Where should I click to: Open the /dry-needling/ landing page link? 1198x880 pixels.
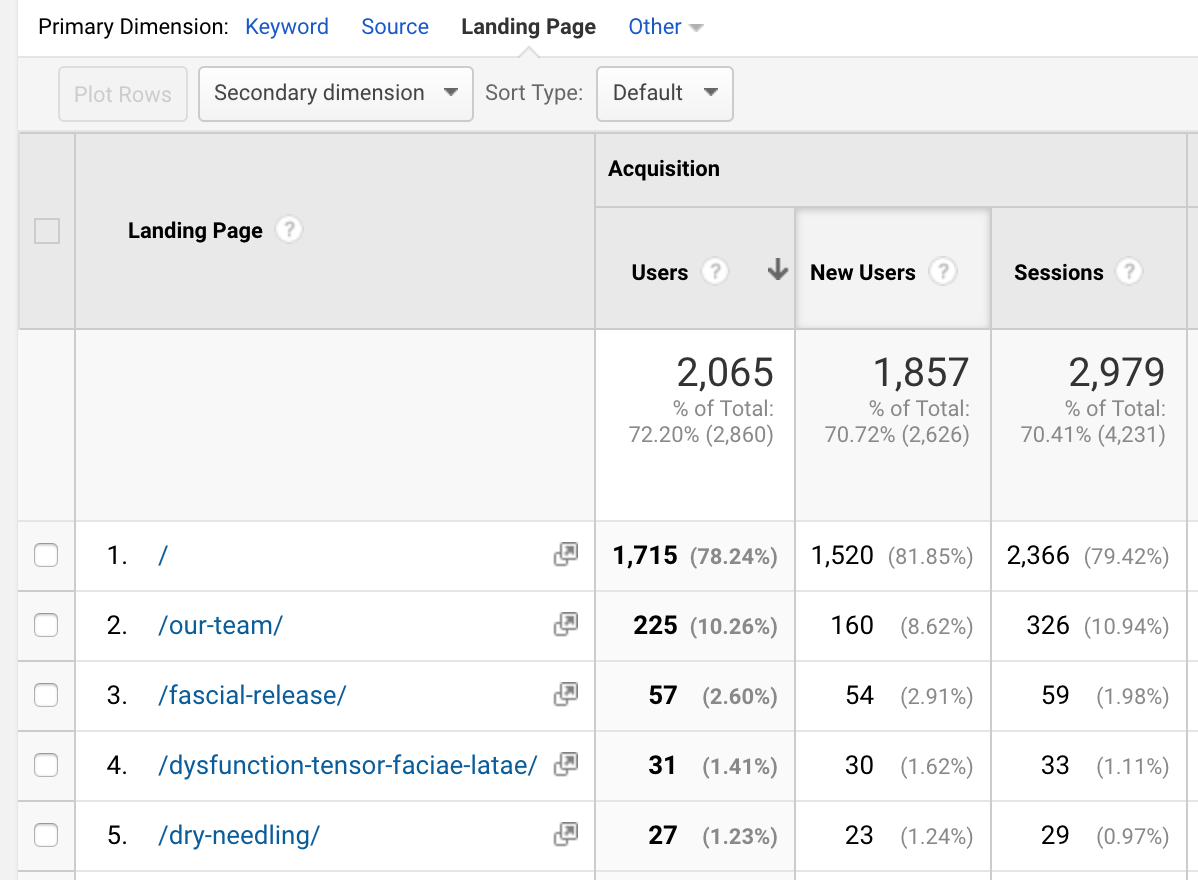[238, 835]
